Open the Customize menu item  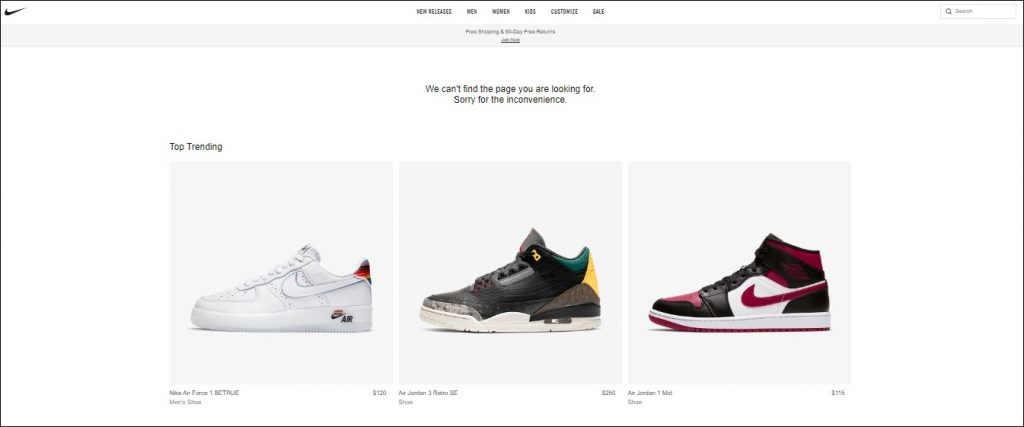tap(564, 11)
